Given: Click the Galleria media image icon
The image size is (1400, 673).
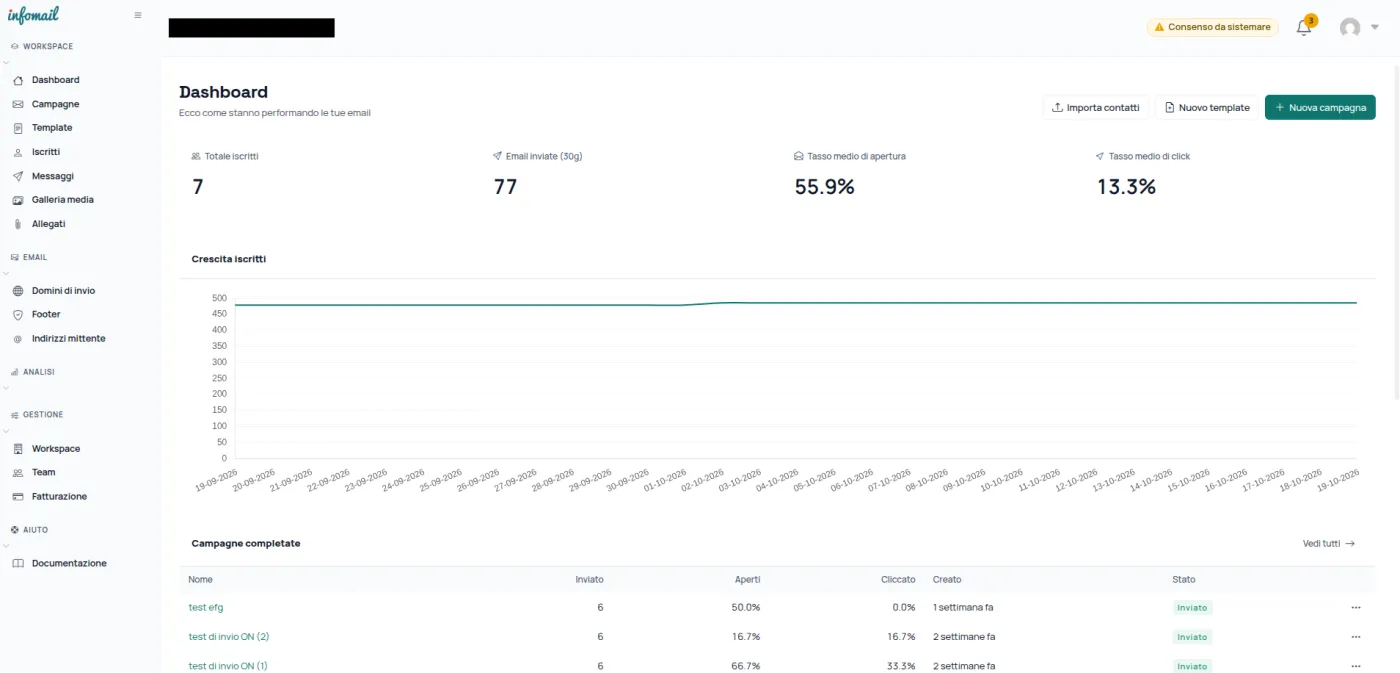Looking at the screenshot, I should tap(18, 200).
